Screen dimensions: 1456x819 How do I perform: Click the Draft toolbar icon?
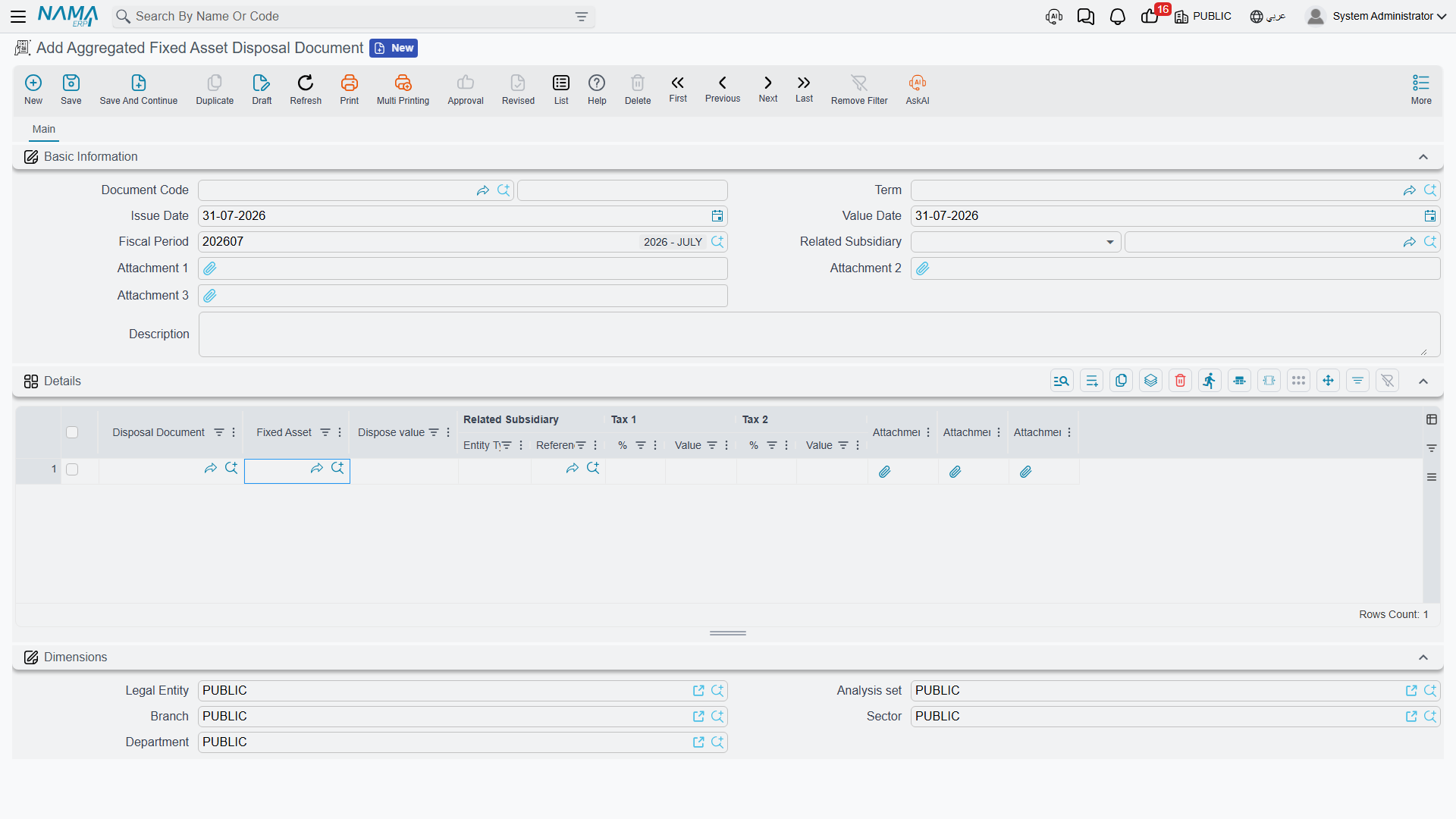[262, 89]
